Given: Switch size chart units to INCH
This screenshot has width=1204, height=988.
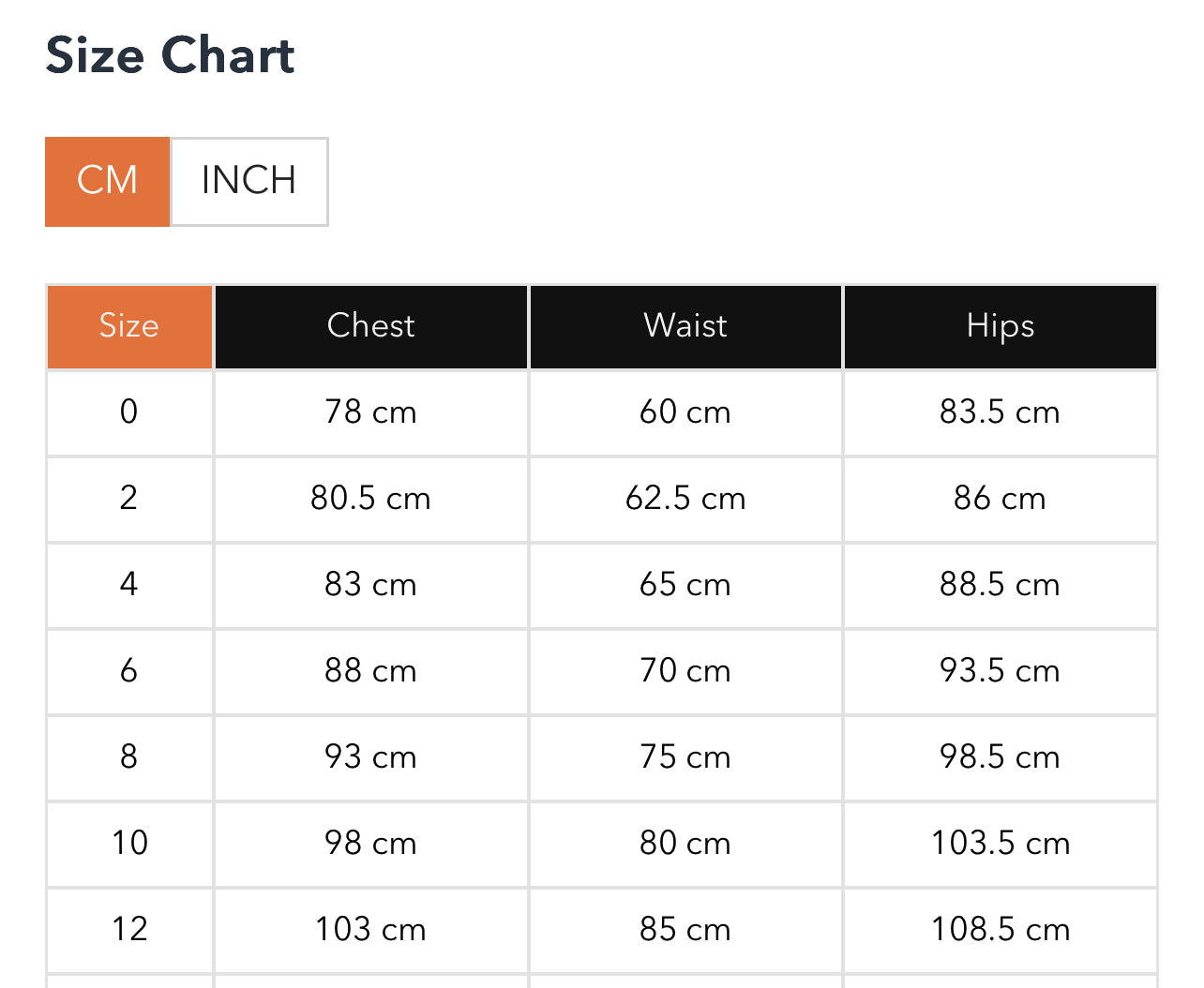Looking at the screenshot, I should pos(248,181).
